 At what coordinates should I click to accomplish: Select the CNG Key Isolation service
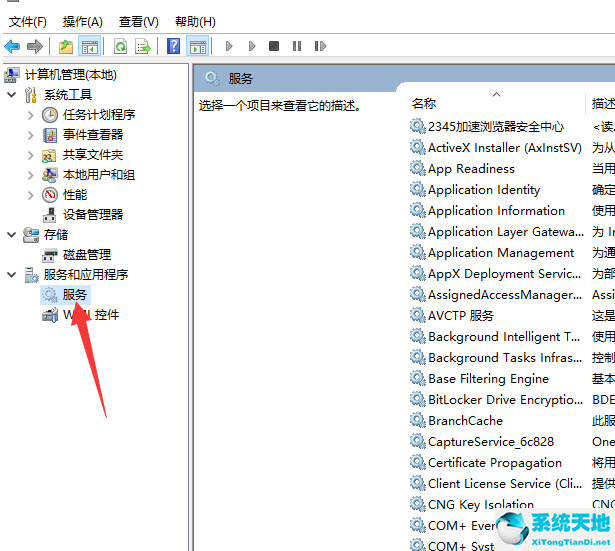481,504
